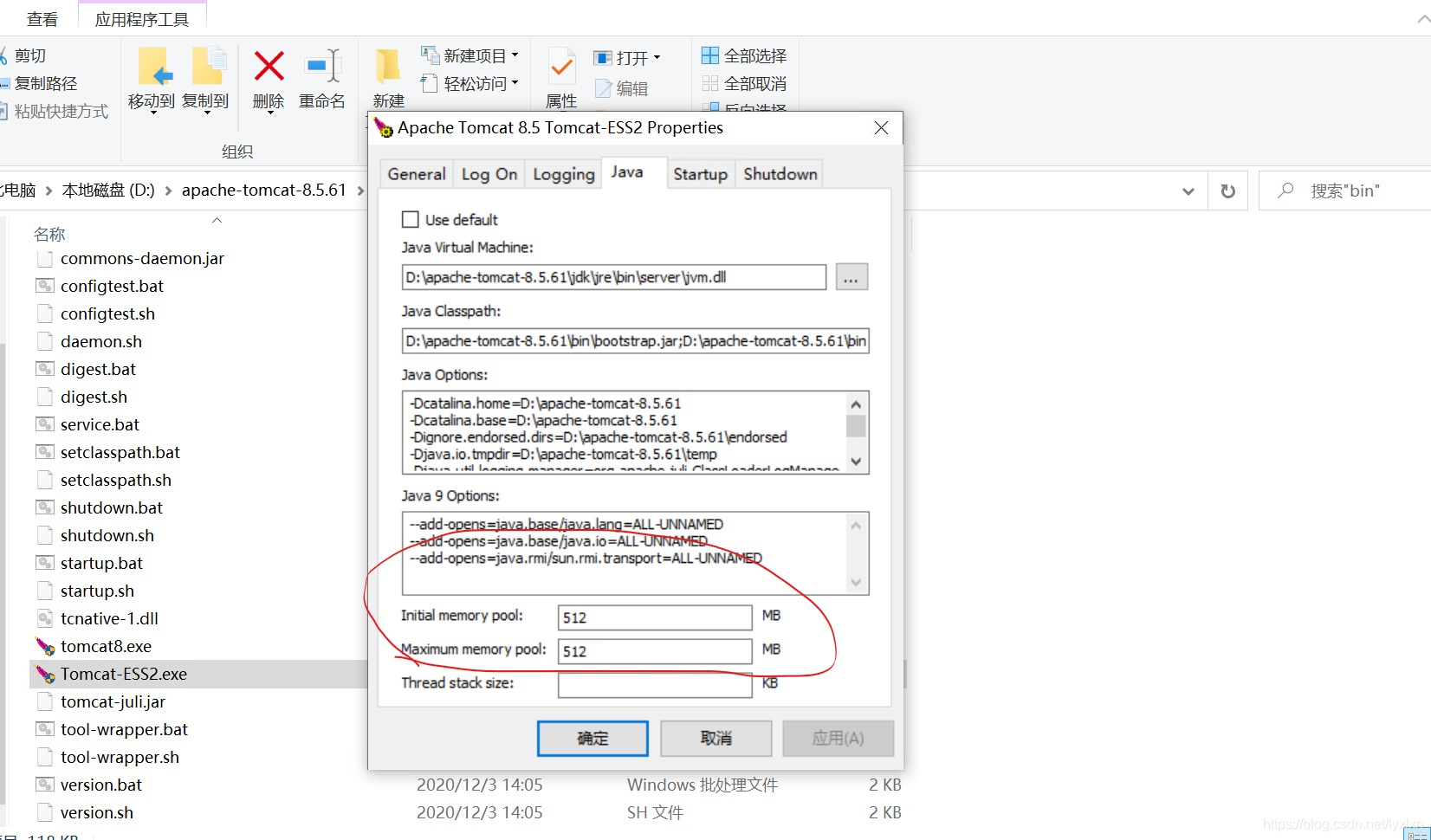Select the version.bat file icon
The image size is (1431, 840).
45,785
